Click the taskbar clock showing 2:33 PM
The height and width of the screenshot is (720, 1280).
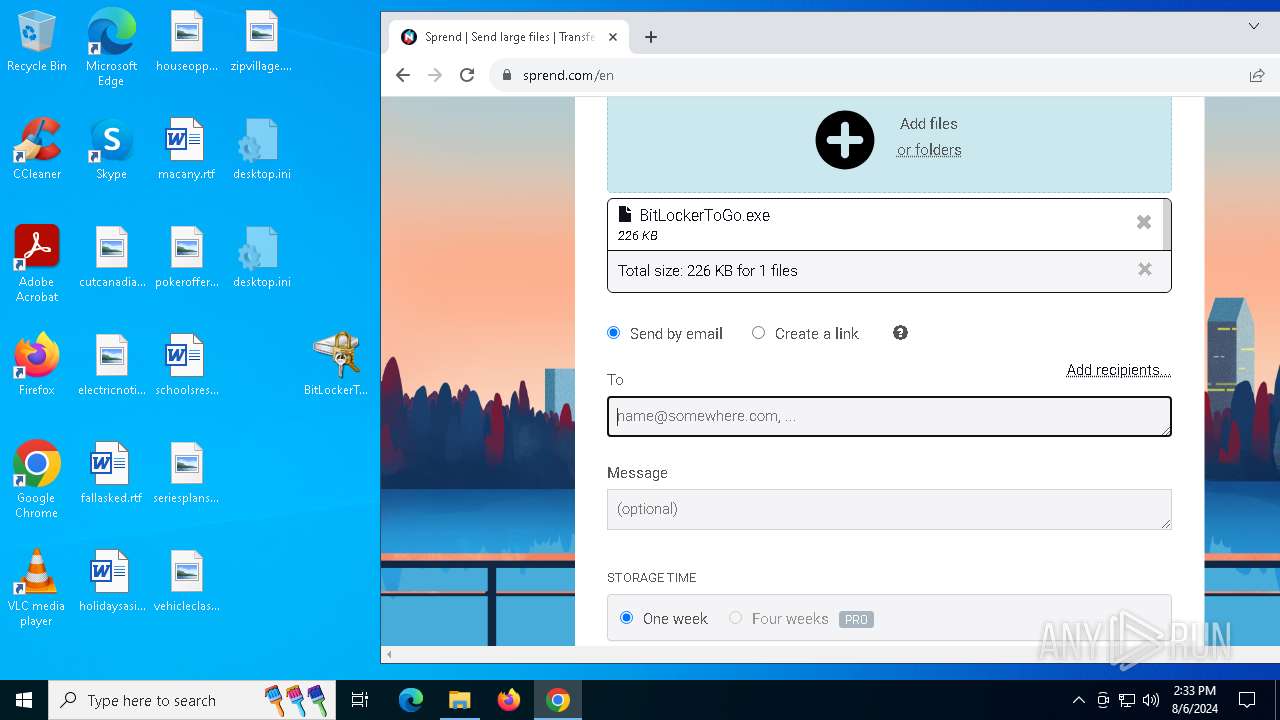pos(1193,700)
